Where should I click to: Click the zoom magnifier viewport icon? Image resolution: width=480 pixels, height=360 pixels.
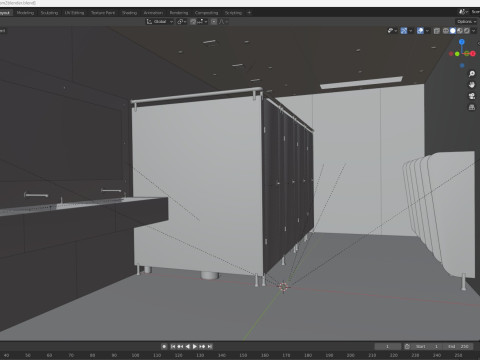[472, 74]
